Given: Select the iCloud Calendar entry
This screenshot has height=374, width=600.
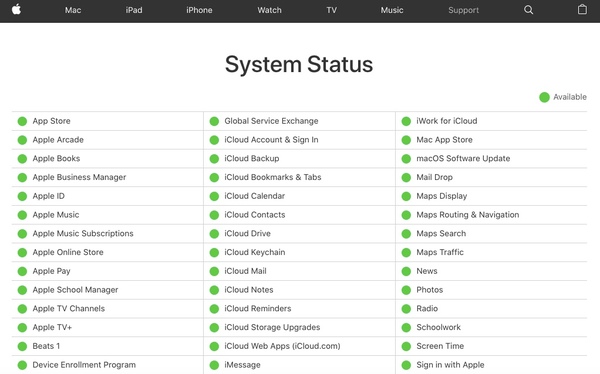Looking at the screenshot, I should 255,196.
